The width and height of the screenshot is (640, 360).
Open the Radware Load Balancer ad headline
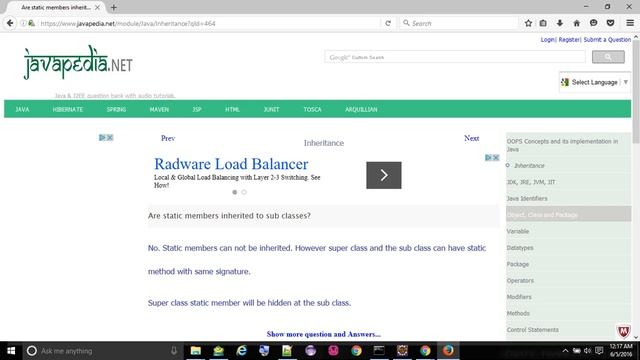coord(231,164)
